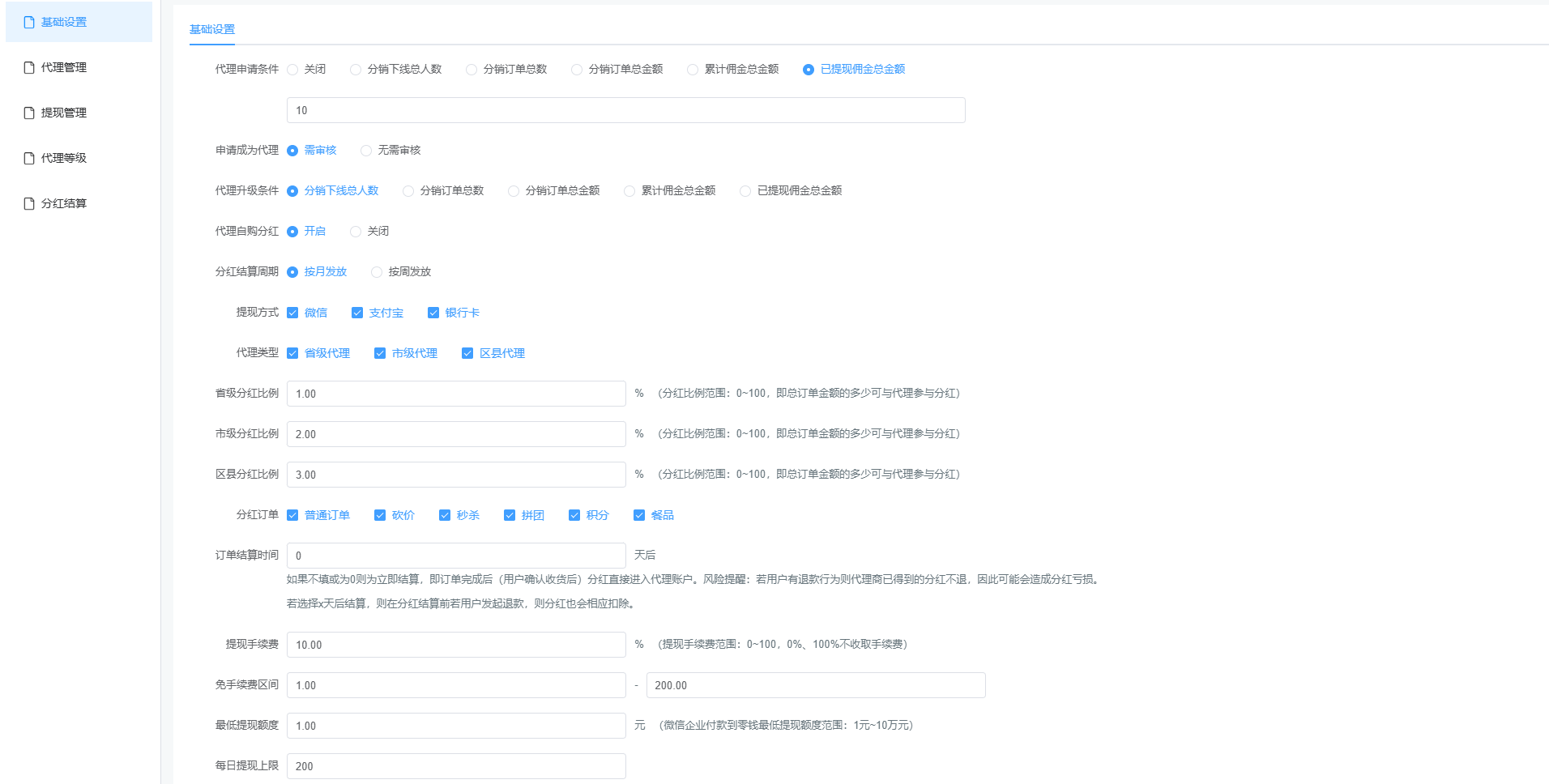Click the document icon beside 代理管理

point(29,67)
